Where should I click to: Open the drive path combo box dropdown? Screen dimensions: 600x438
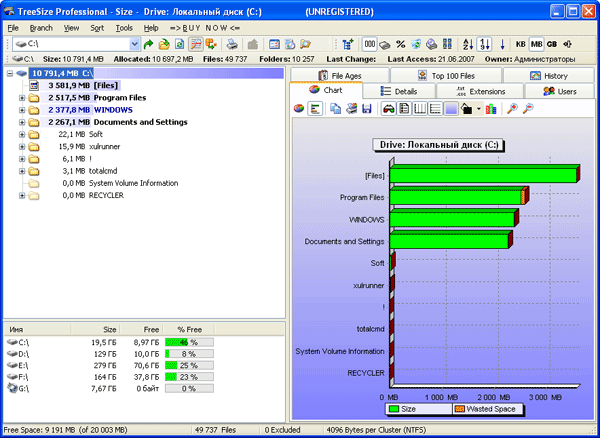[132, 44]
